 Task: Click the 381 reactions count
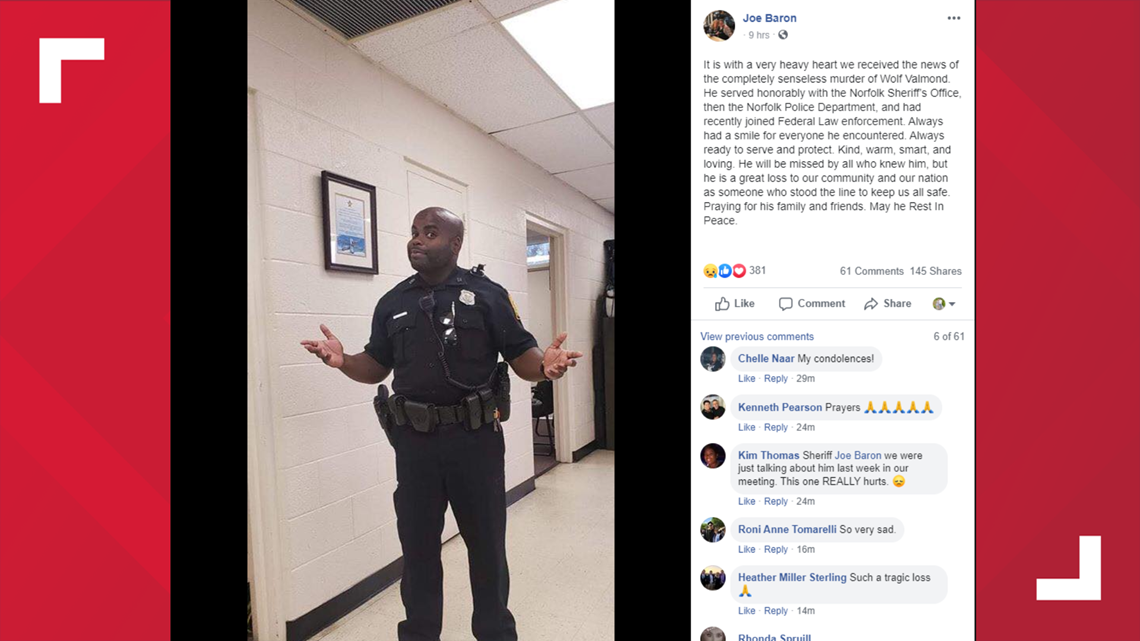tap(758, 270)
